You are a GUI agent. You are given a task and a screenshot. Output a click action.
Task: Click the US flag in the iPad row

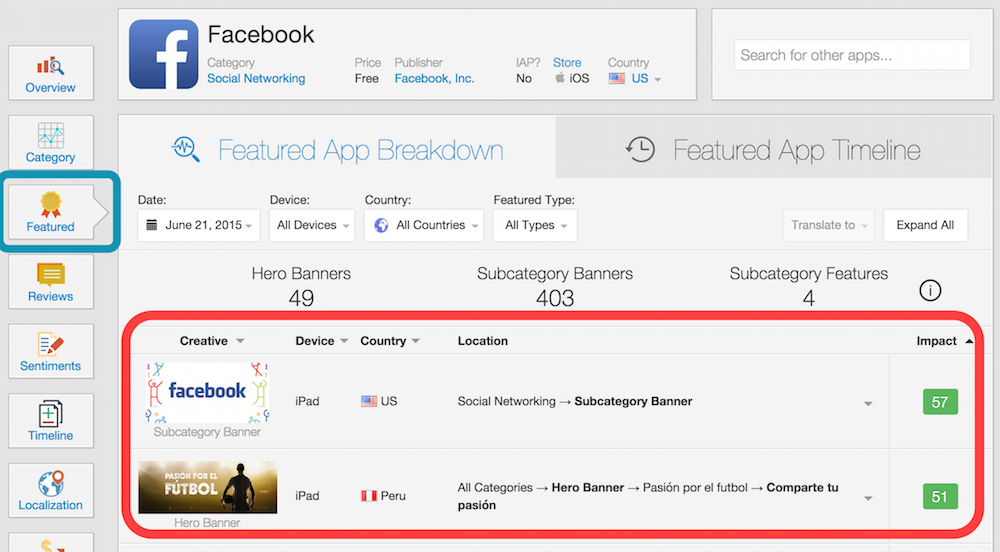(369, 401)
